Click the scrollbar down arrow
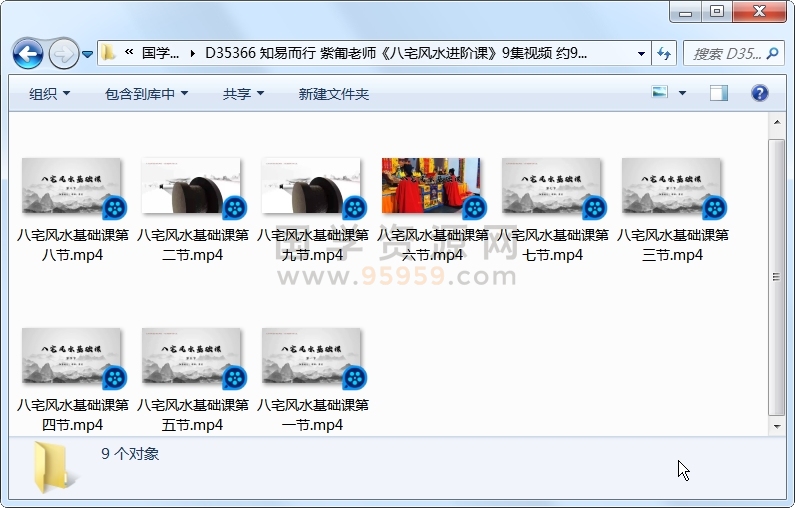Screen dimensions: 795x508 tap(777, 427)
